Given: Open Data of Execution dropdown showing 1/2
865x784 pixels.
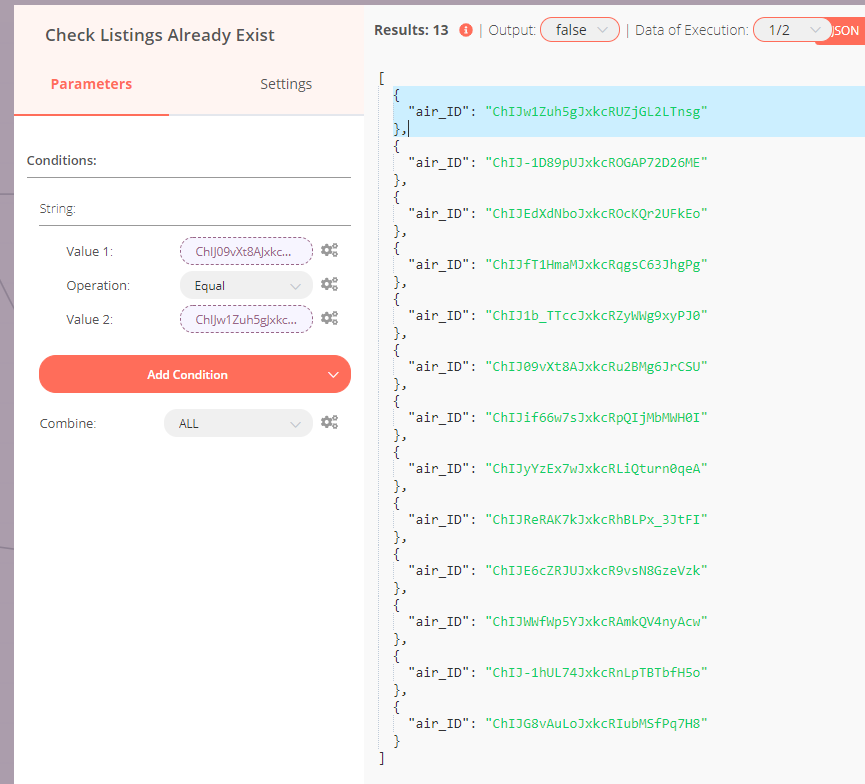Looking at the screenshot, I should (792, 30).
